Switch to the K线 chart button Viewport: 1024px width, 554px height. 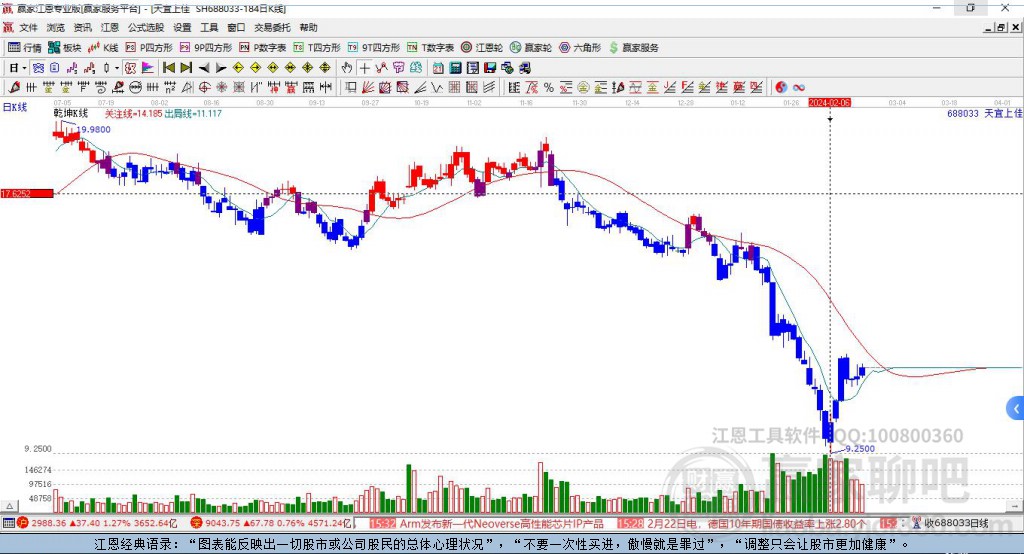tap(104, 47)
